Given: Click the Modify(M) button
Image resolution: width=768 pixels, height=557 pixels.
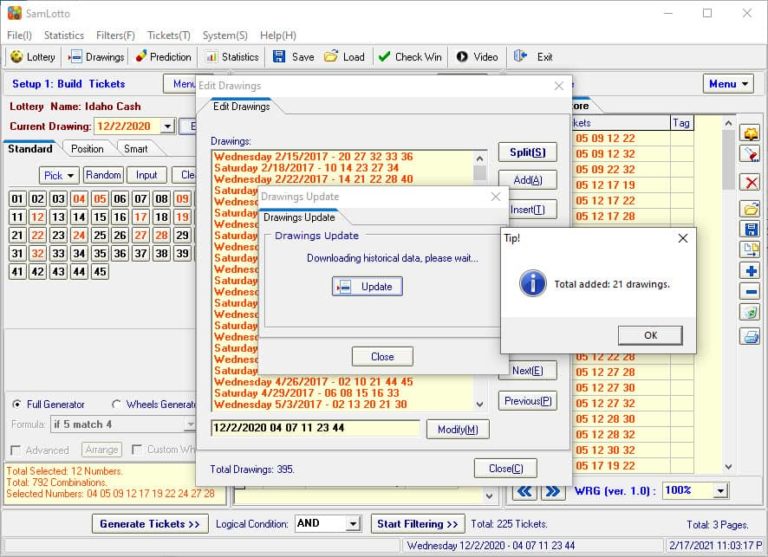Looking at the screenshot, I should point(458,430).
